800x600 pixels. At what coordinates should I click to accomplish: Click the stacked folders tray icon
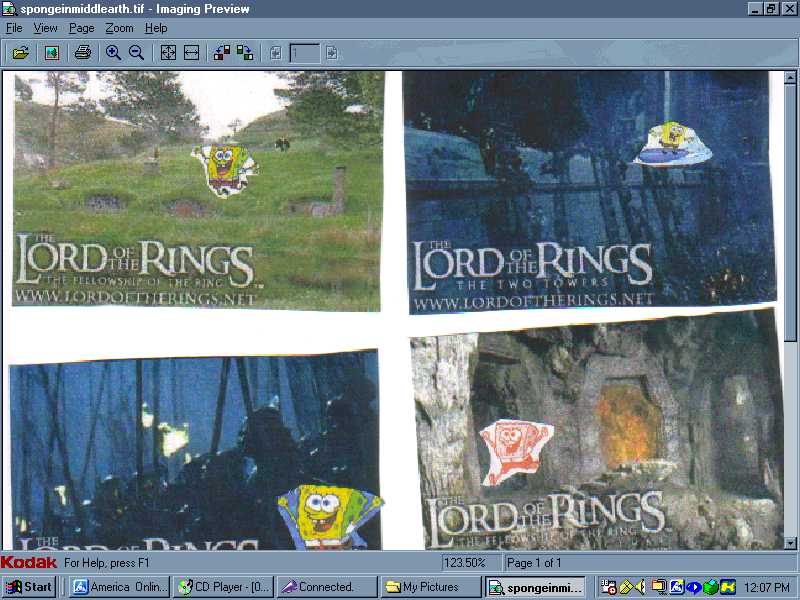pyautogui.click(x=659, y=588)
